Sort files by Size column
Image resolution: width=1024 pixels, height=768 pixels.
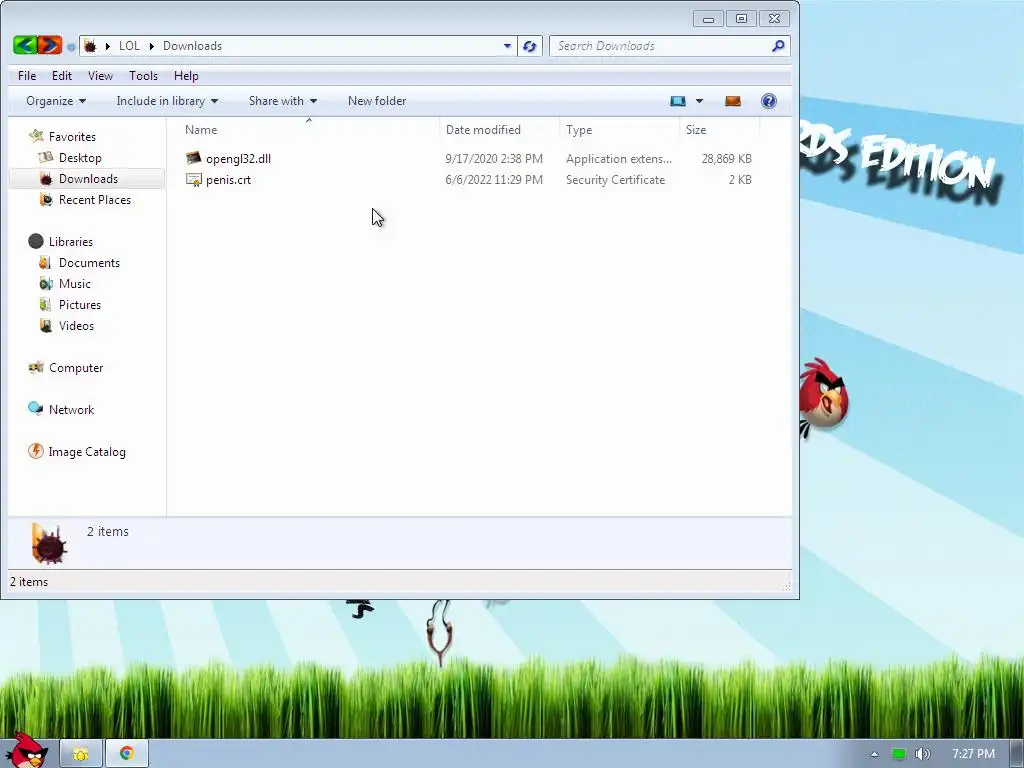click(x=696, y=129)
